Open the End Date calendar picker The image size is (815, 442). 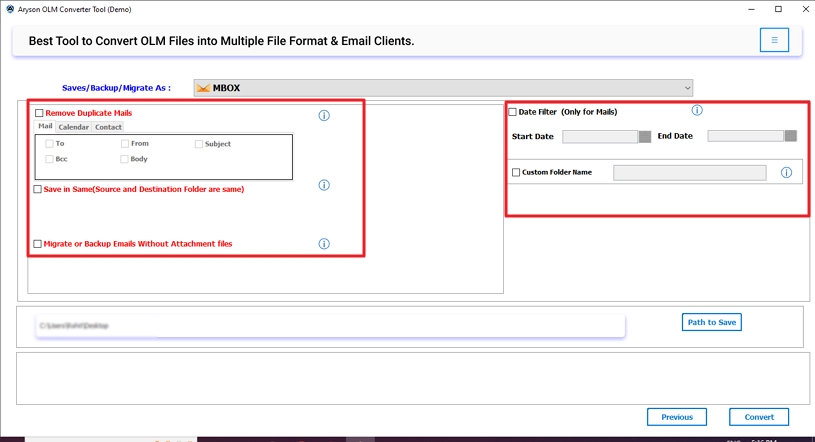[x=791, y=136]
